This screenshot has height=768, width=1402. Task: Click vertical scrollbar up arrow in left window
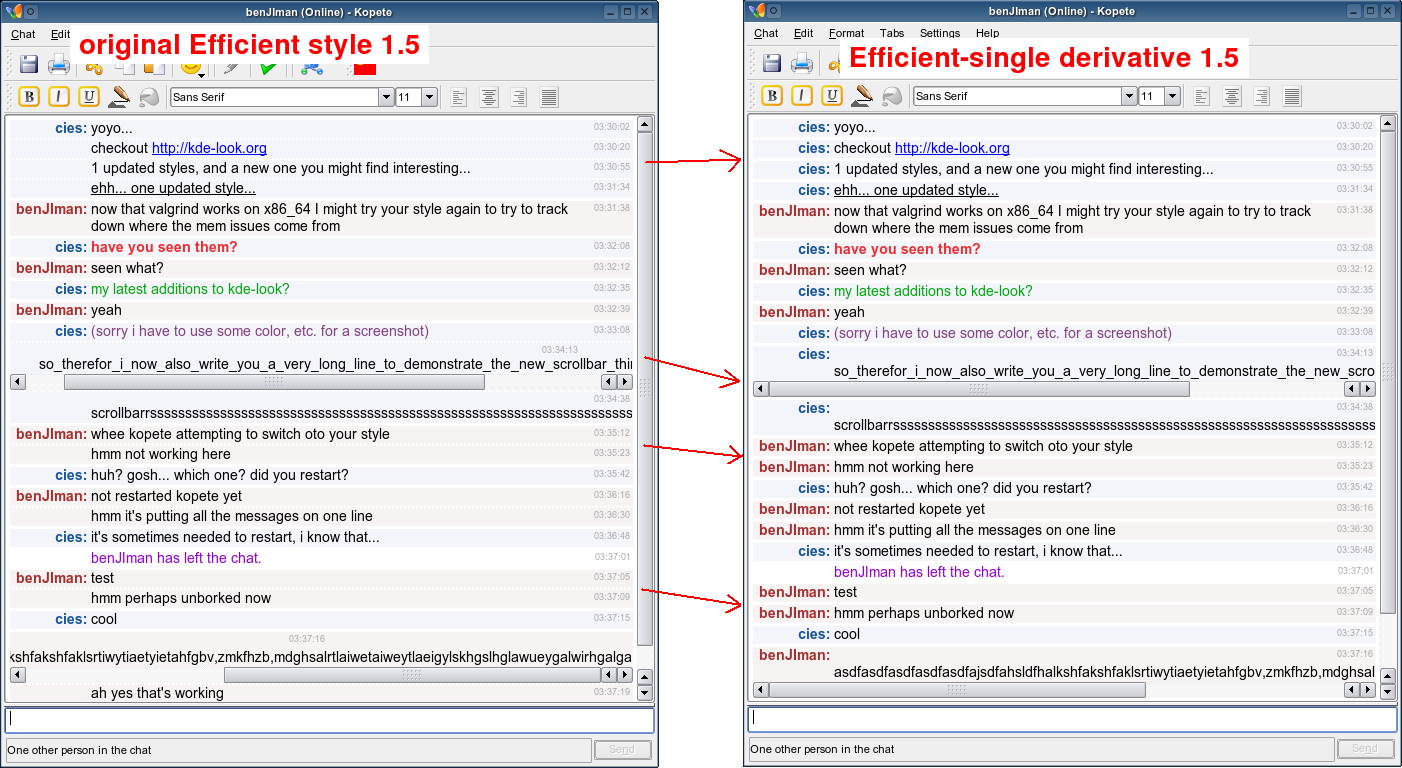tap(645, 125)
